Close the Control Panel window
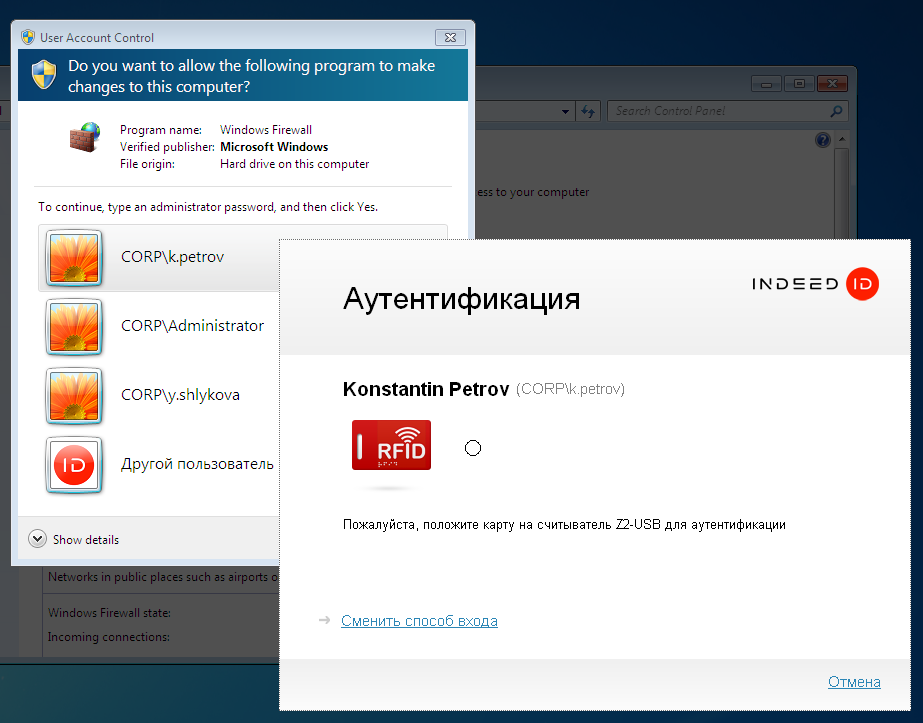The height and width of the screenshot is (723, 923). pyautogui.click(x=832, y=84)
